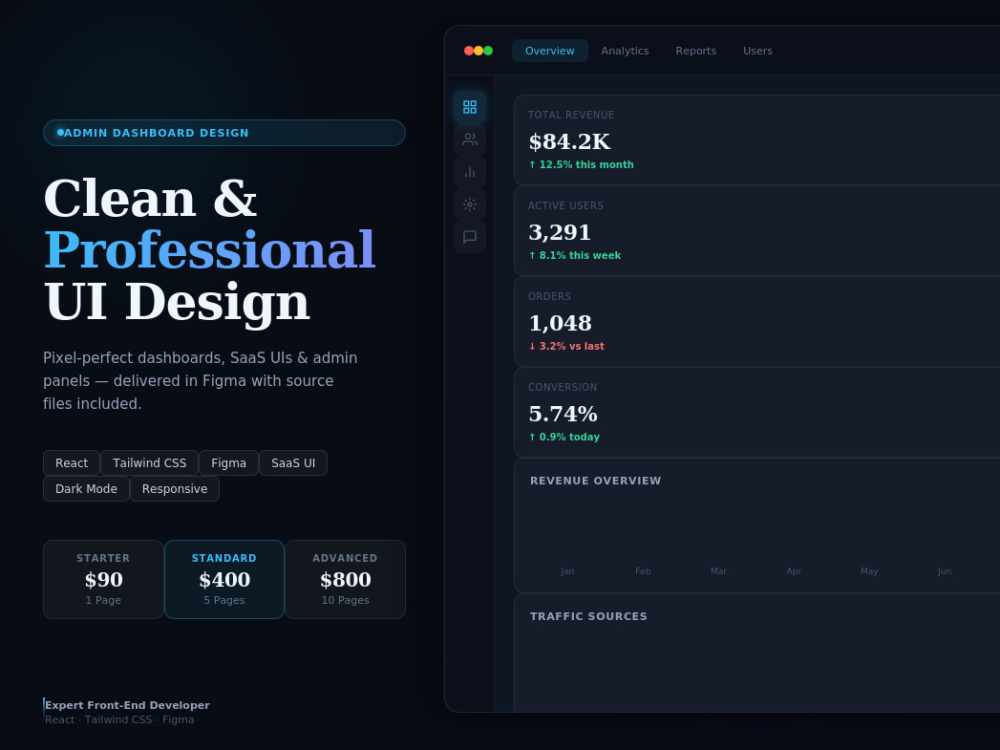Switch to the Overview tab

(x=550, y=51)
